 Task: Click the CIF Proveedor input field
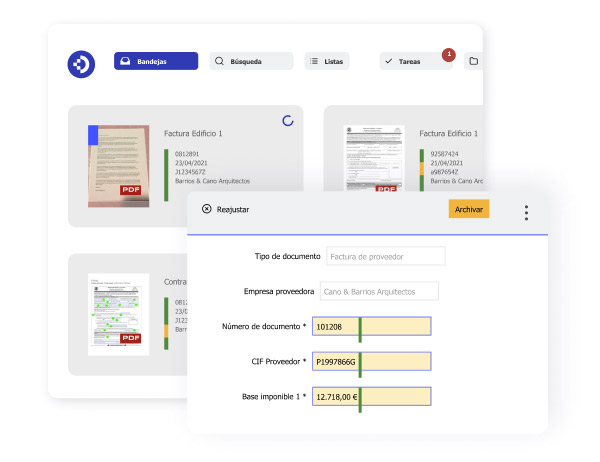tap(371, 361)
